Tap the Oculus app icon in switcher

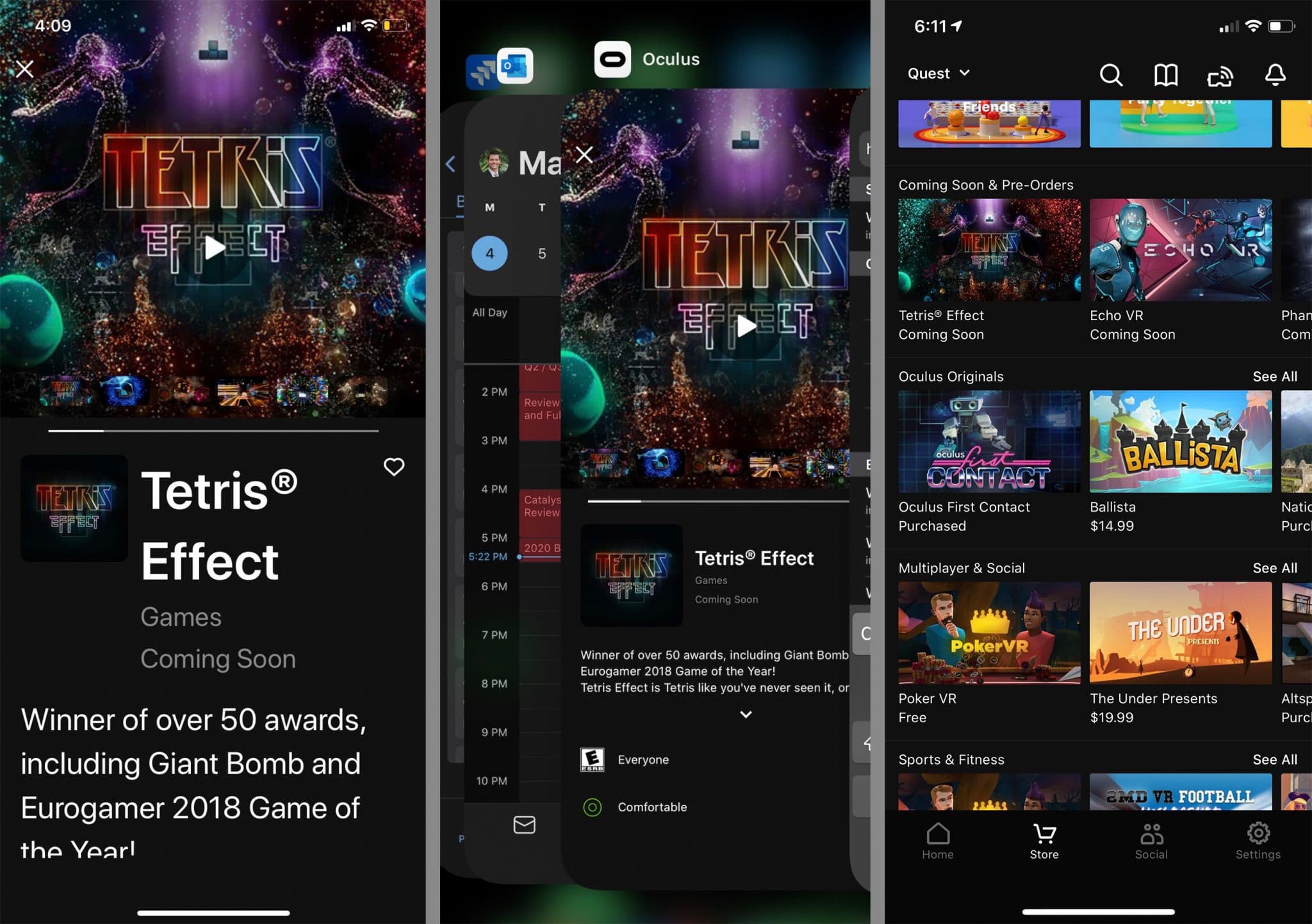click(x=612, y=60)
